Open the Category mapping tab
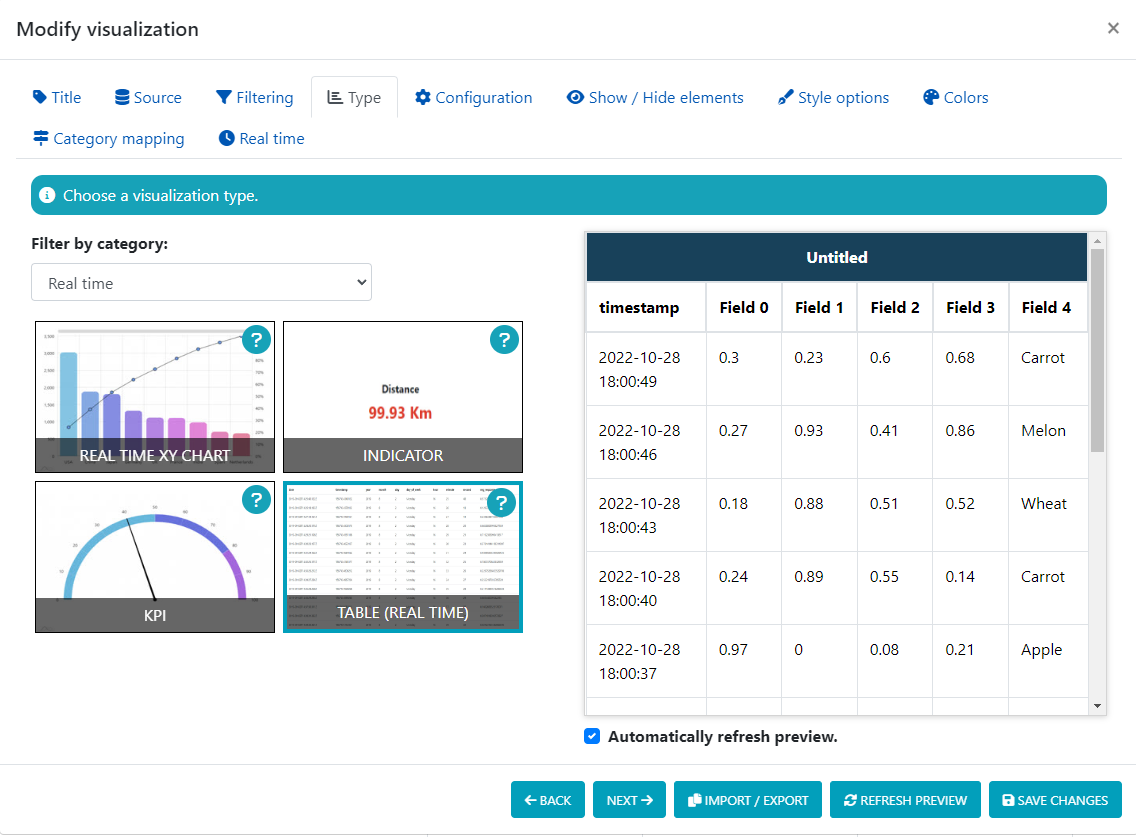 (x=109, y=138)
